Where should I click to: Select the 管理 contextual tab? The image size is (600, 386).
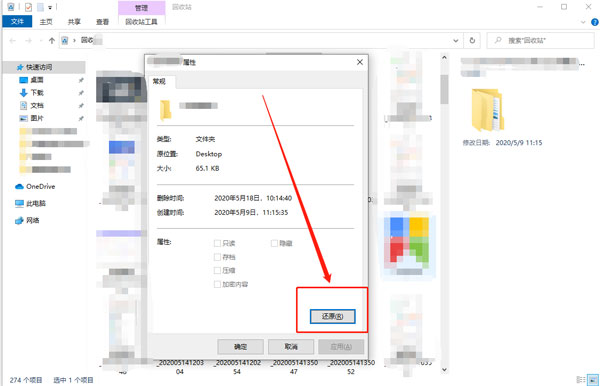(x=141, y=8)
